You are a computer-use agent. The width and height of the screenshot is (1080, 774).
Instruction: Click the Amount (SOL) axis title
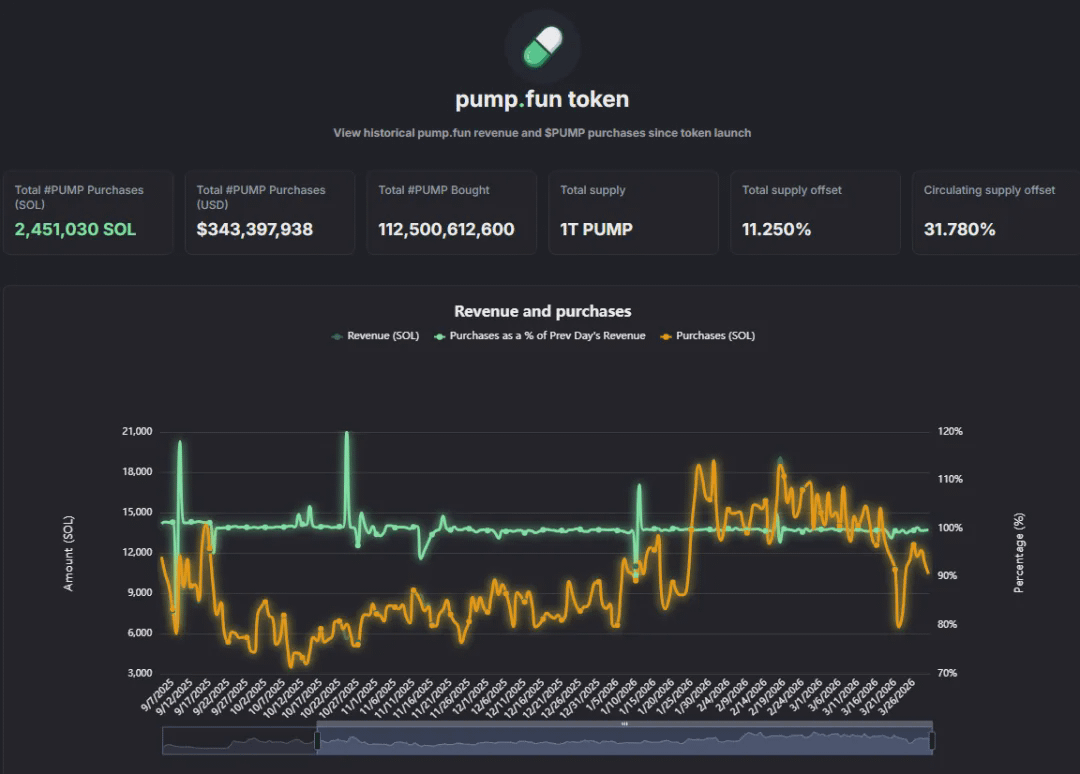point(68,553)
